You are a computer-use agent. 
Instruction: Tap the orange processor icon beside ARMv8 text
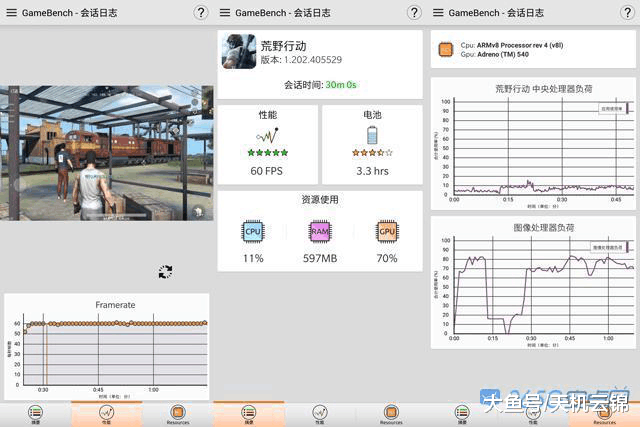443,48
